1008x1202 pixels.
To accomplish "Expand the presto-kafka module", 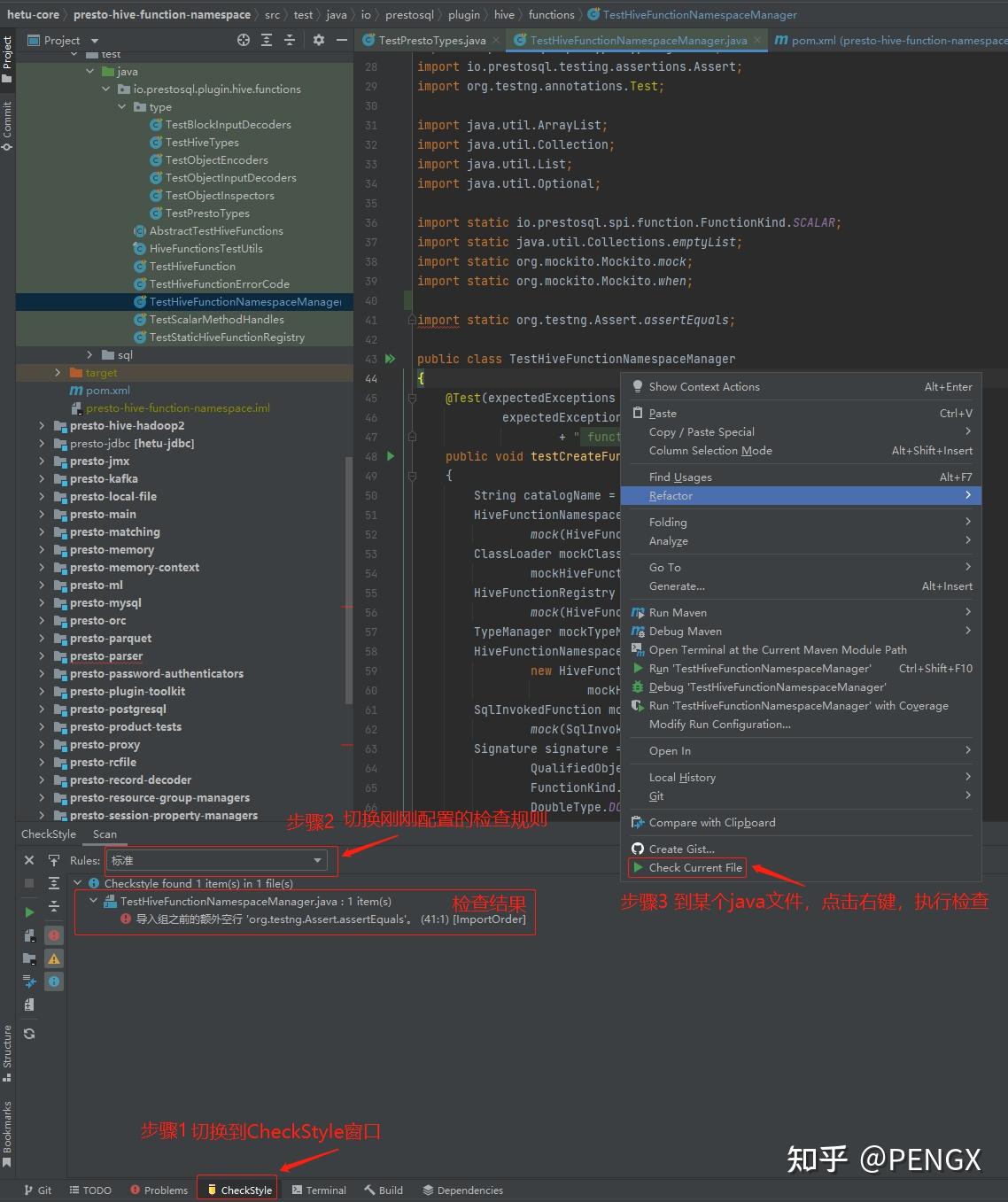I will tap(42, 478).
